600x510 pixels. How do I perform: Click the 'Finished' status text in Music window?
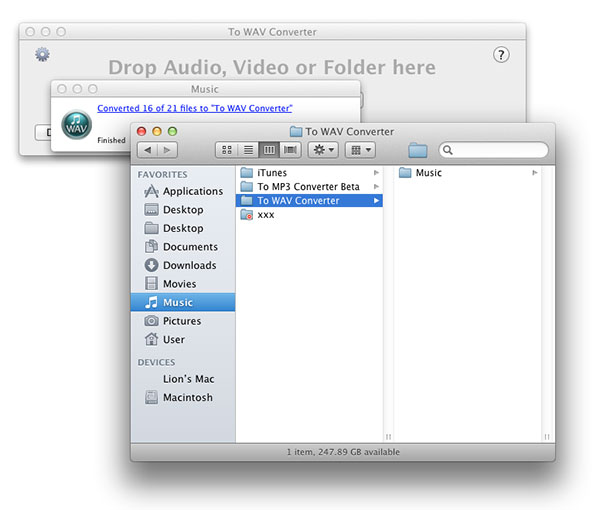pyautogui.click(x=111, y=140)
